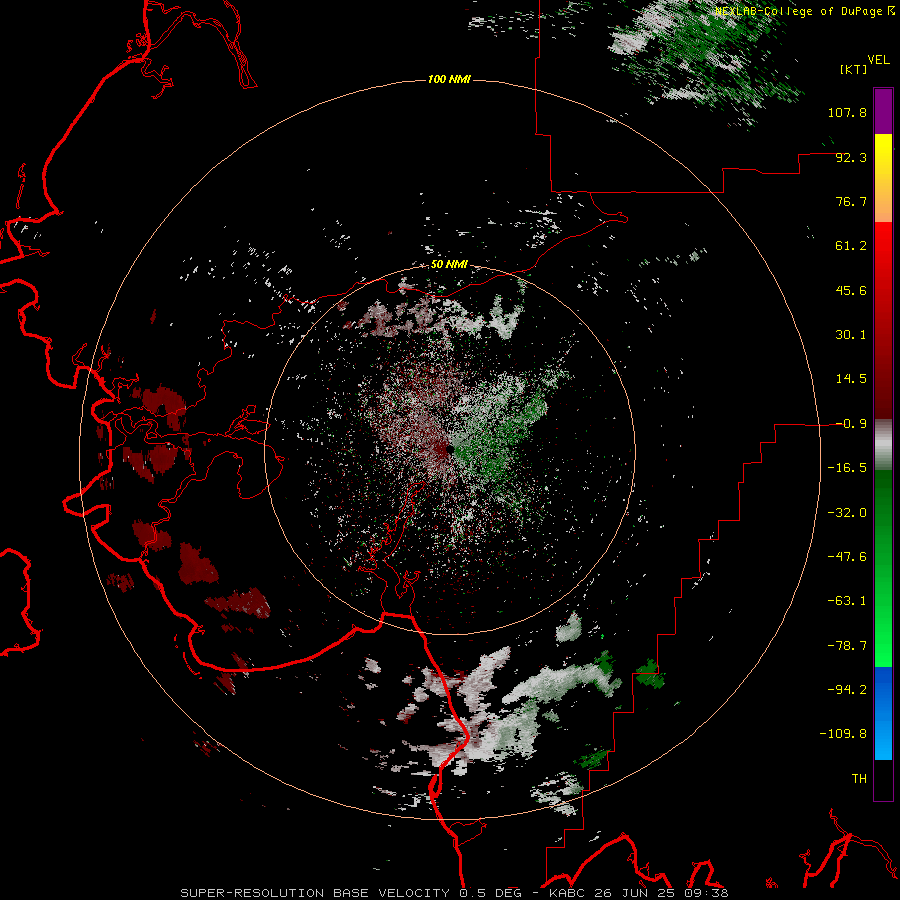Click the purple segment of the velocity color bar
The image size is (900, 900).
[883, 111]
